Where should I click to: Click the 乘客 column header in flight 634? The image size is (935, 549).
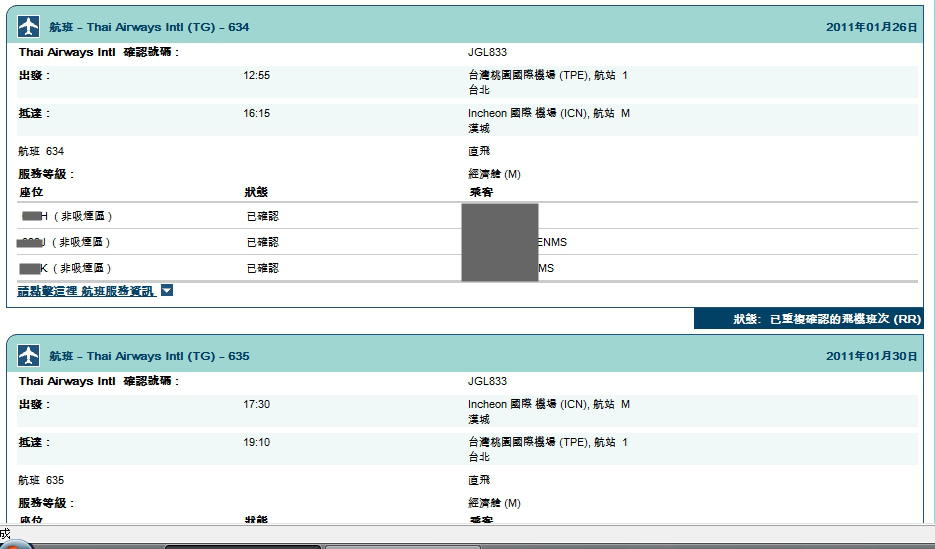(x=481, y=192)
